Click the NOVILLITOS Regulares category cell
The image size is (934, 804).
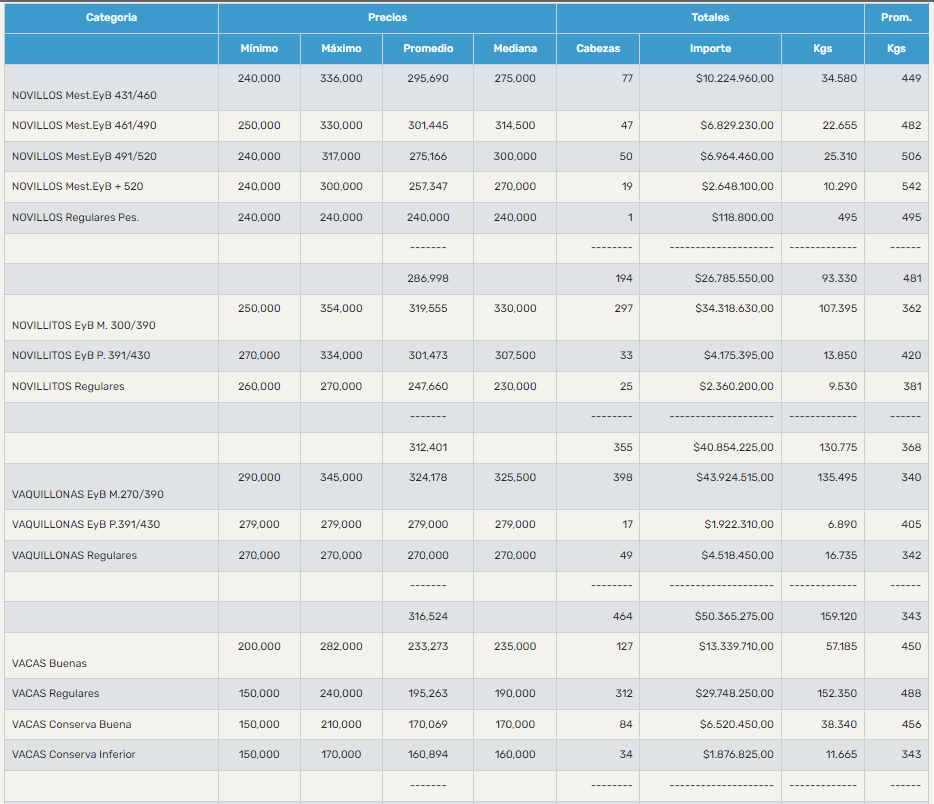(68, 387)
